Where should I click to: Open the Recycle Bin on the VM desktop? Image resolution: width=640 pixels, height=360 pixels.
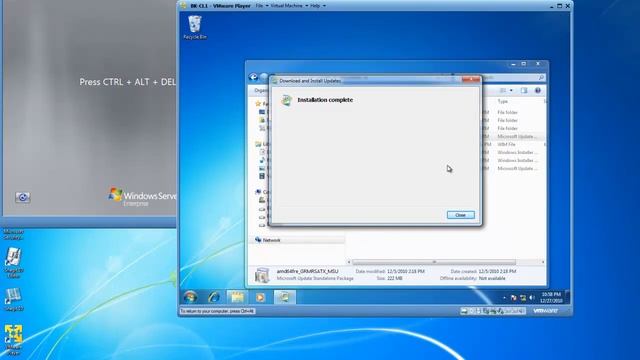click(195, 27)
